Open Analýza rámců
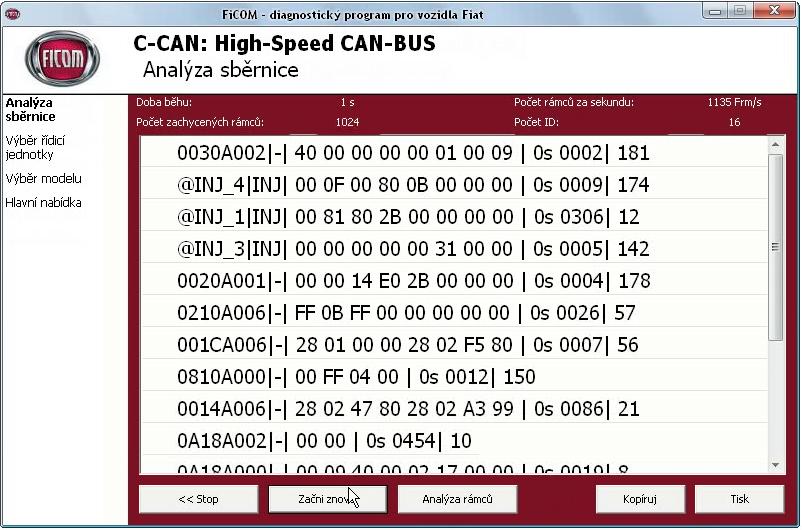This screenshot has height=530, width=802. [457, 499]
